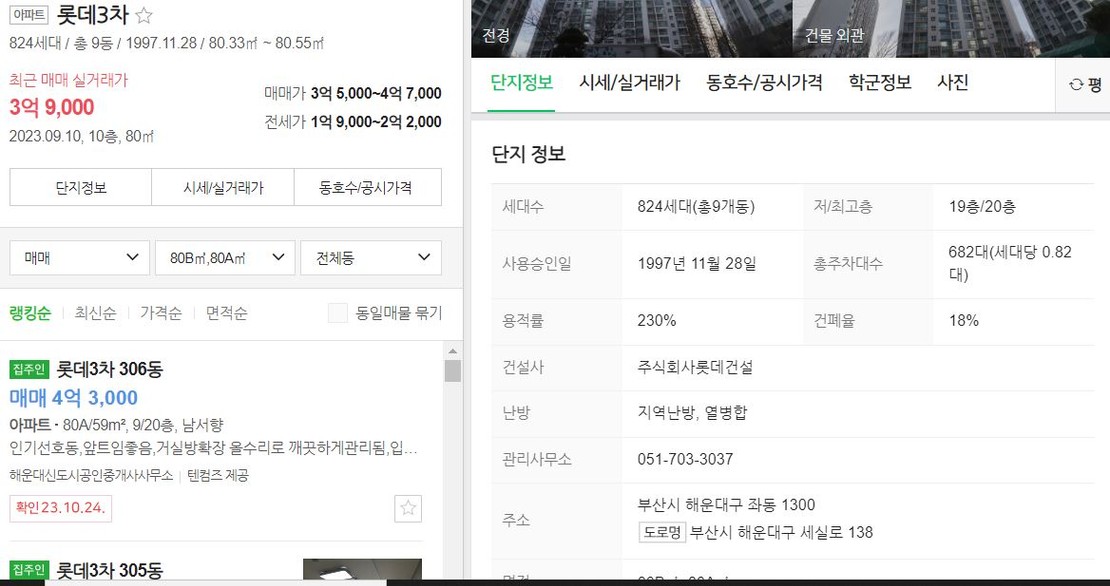Click the 824세대(총9개동) cell
Viewport: 1110px width, 586px height.
(696, 207)
